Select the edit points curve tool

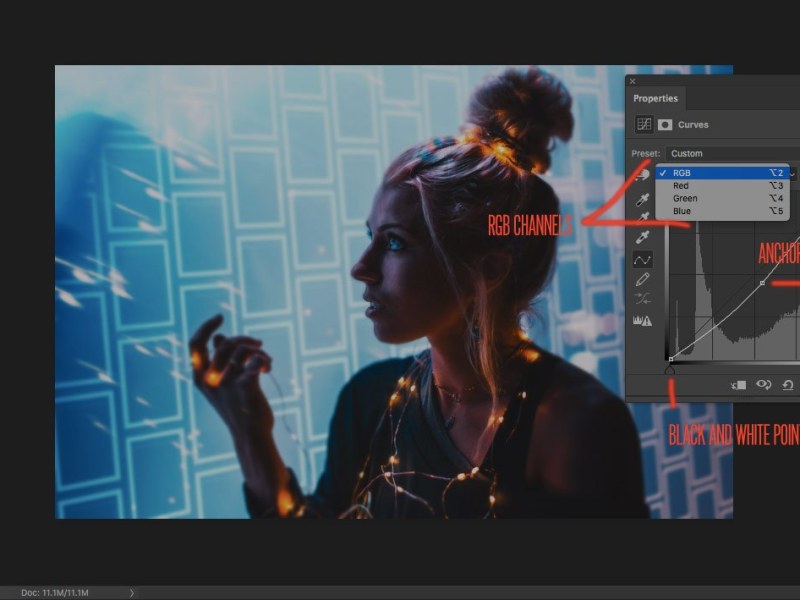point(643,259)
